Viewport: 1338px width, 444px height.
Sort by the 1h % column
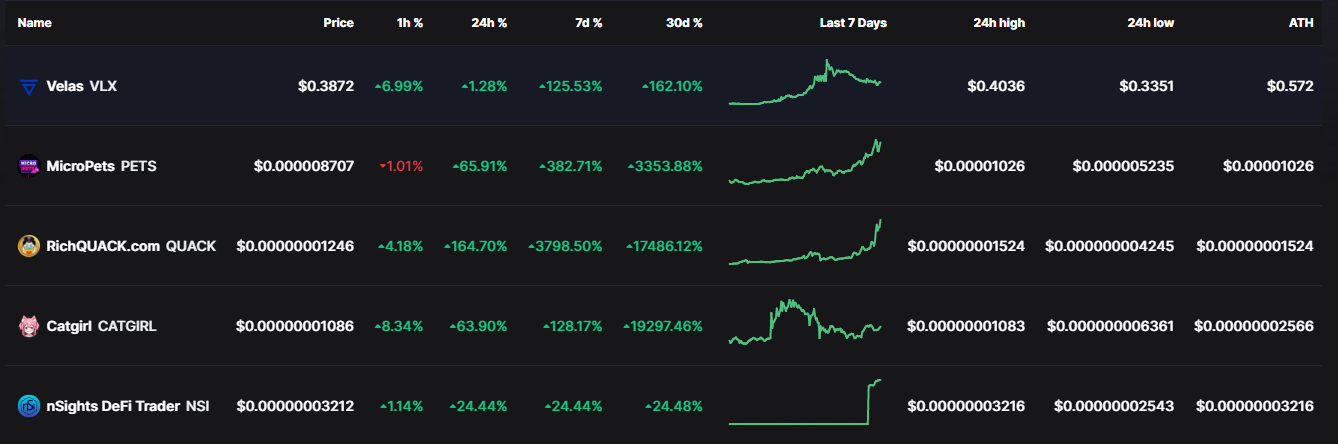point(409,23)
